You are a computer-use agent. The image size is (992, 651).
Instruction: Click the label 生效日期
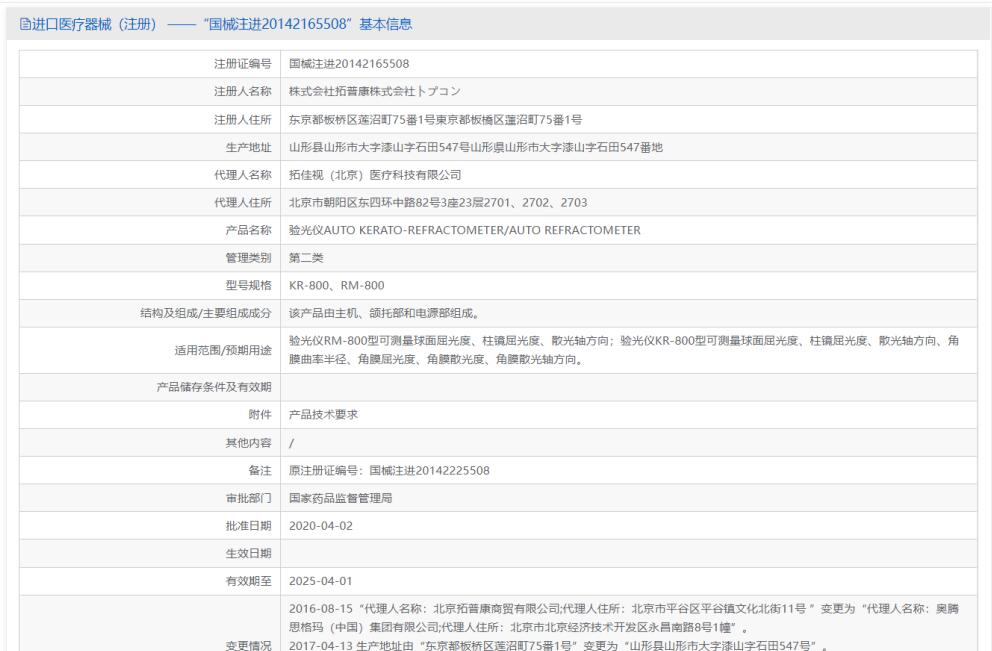(248, 554)
